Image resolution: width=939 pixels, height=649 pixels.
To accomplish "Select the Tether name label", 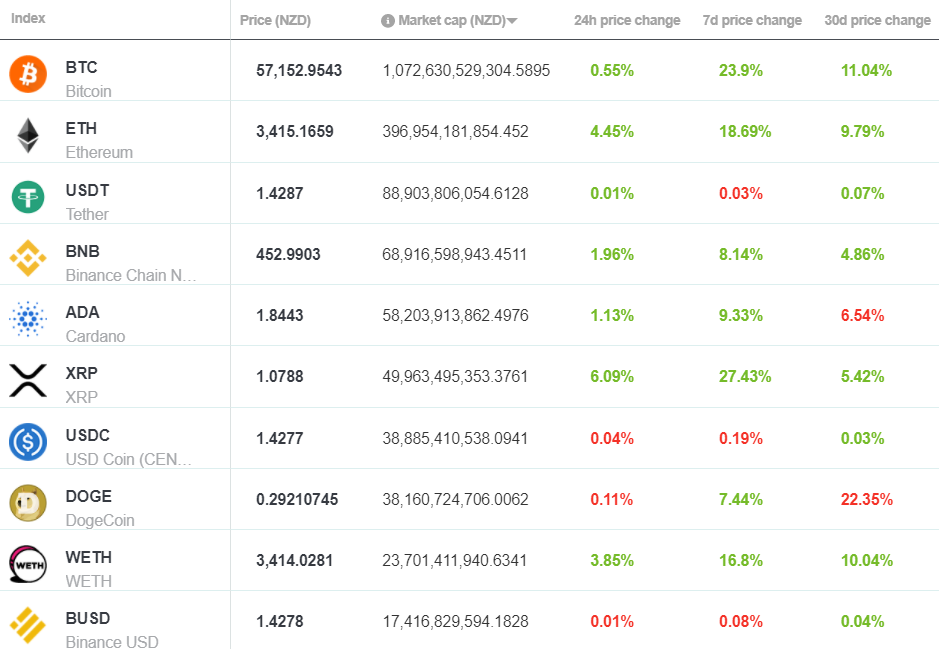I will [x=87, y=214].
